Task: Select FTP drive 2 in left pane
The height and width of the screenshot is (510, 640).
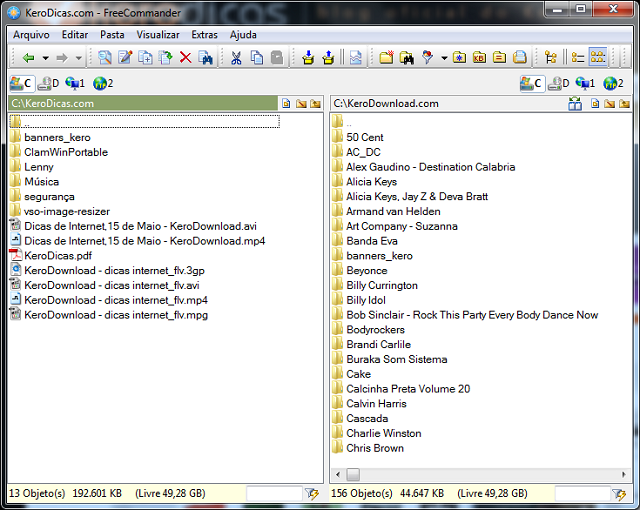Action: 103,84
